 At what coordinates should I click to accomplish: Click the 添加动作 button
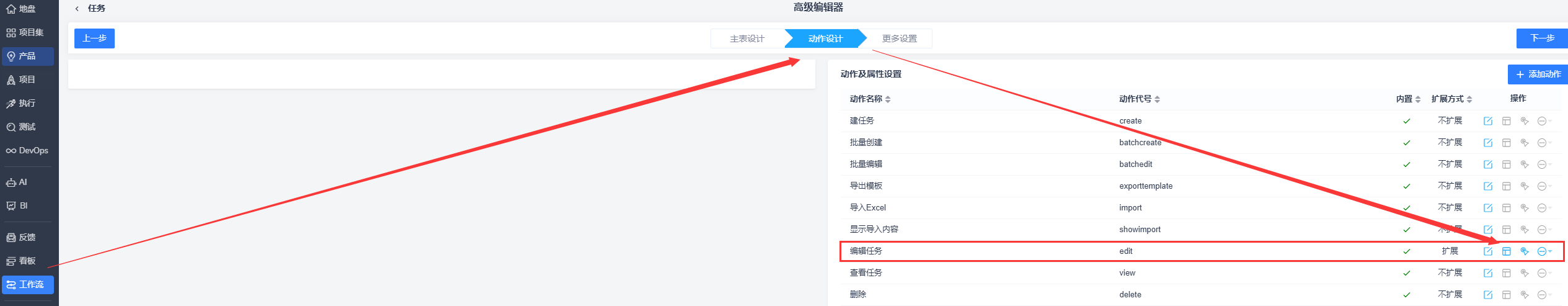1538,74
